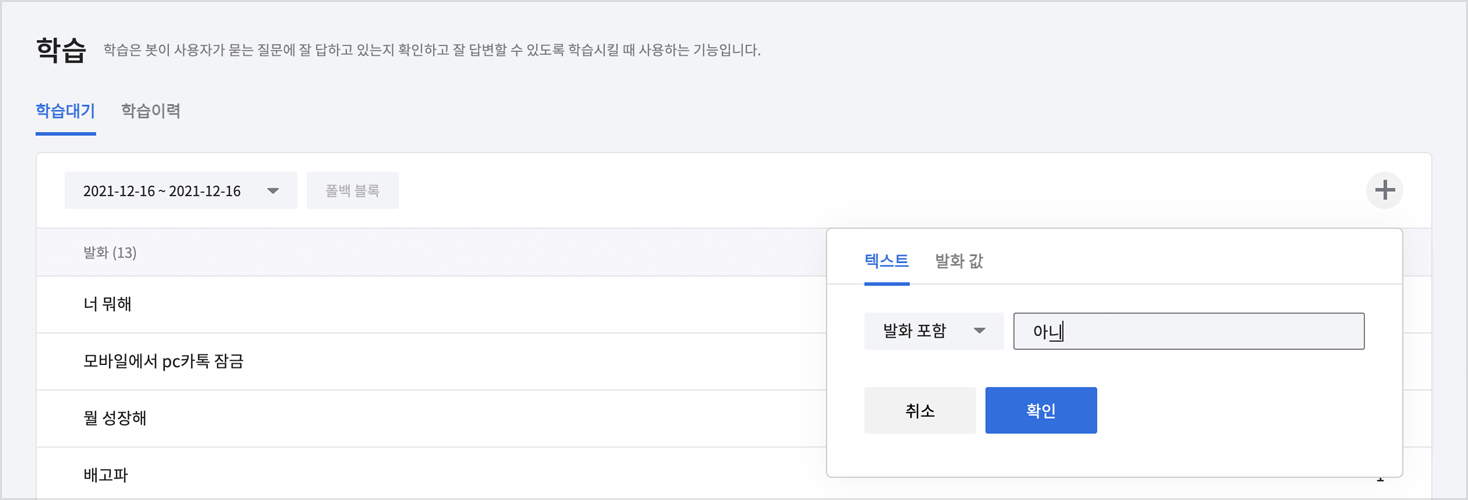Expand the 발화 포함 condition dropdown

coord(933,331)
